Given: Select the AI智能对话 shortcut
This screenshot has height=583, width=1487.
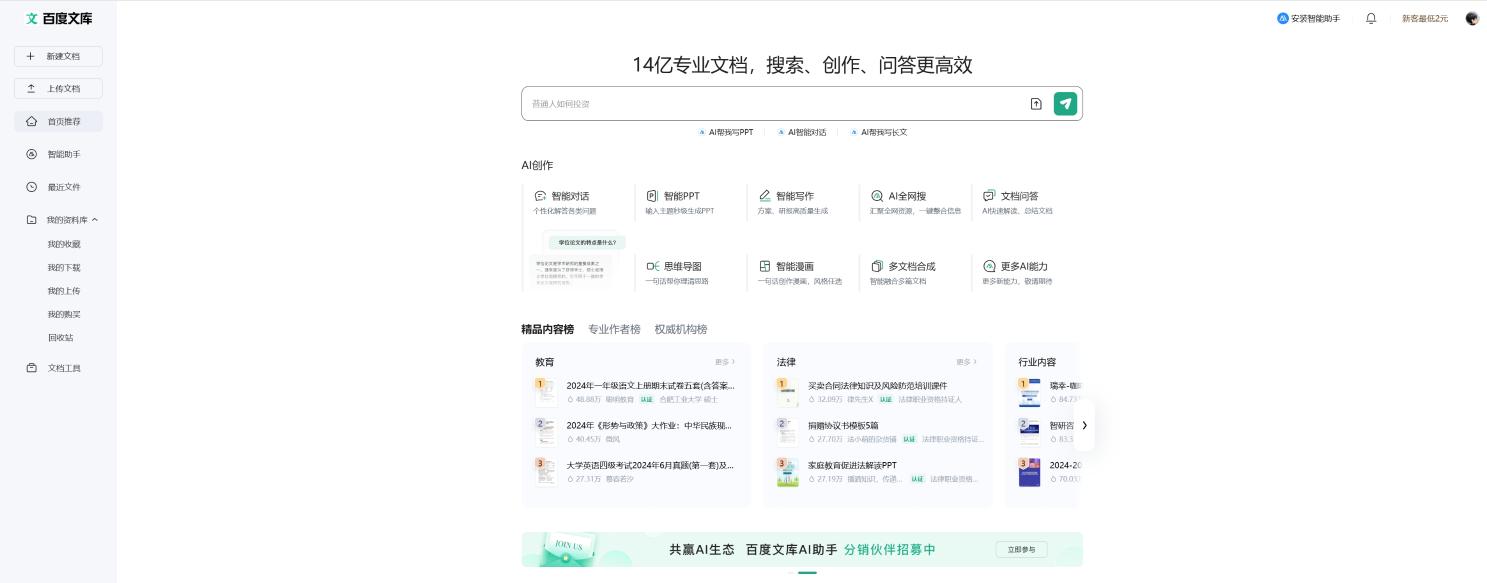Looking at the screenshot, I should point(802,132).
